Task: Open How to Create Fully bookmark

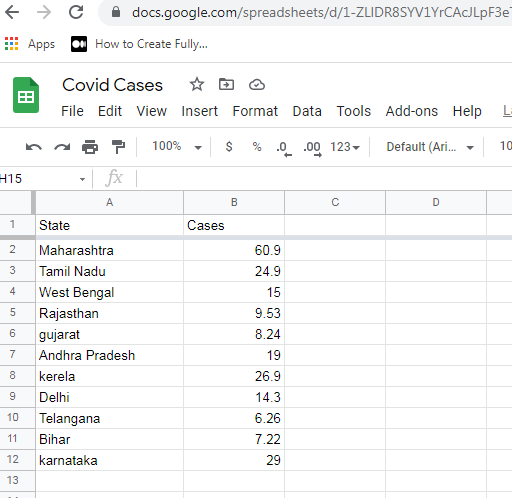Action: [x=139, y=44]
